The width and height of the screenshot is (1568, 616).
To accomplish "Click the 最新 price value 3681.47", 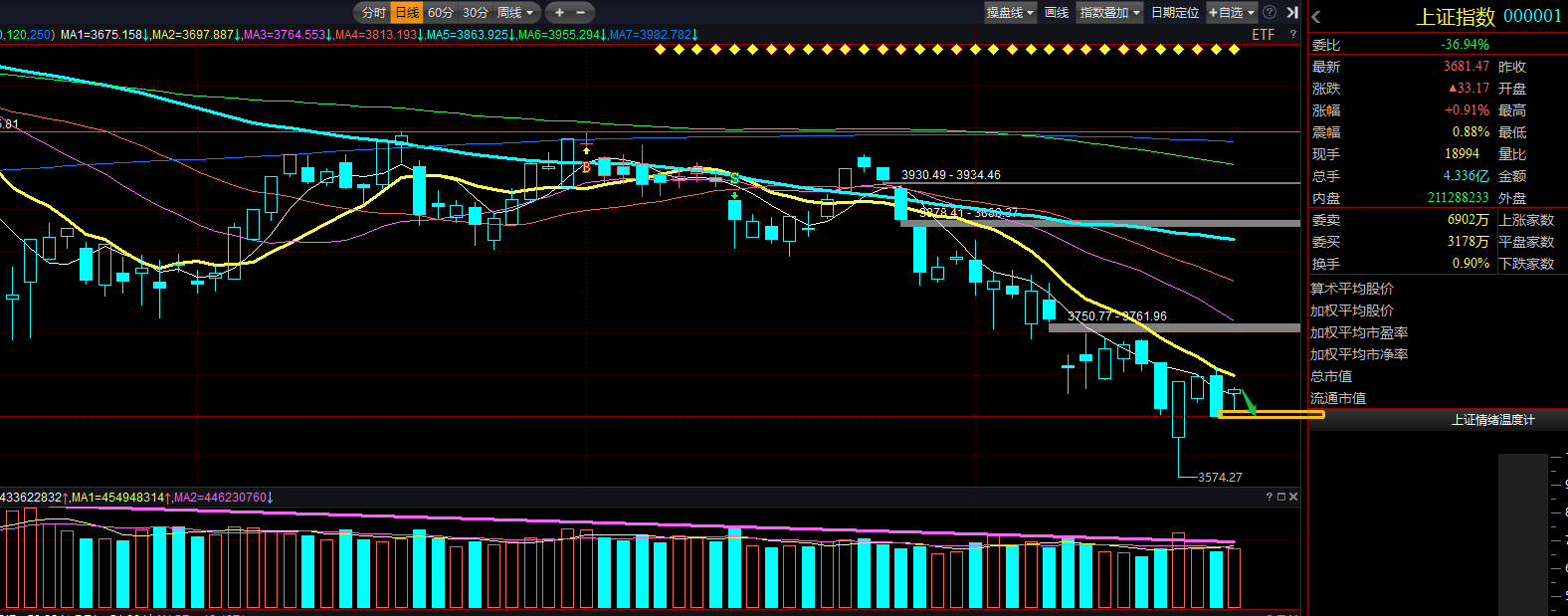I will (x=1467, y=67).
